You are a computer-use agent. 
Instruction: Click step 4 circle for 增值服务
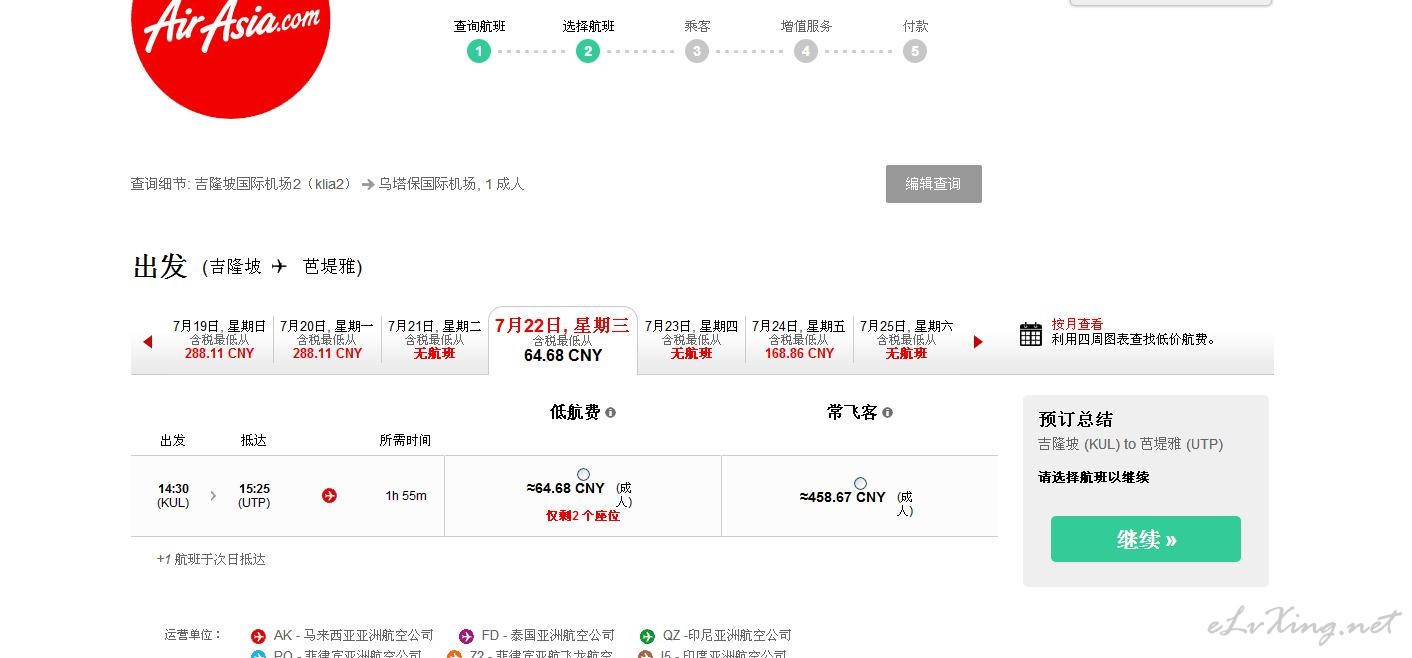click(806, 51)
